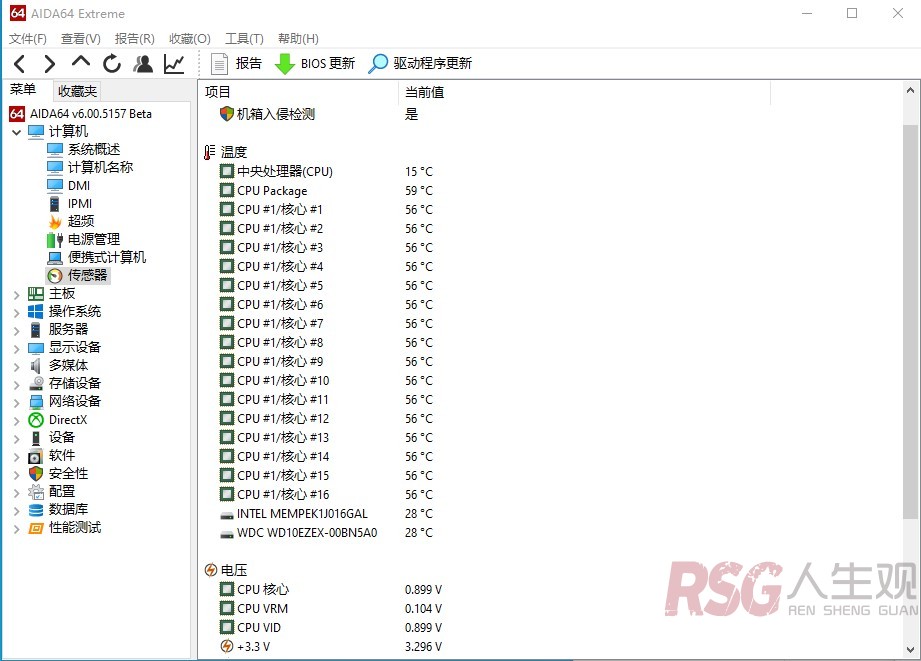
Task: Expand the 存储设备 tree node
Action: pyautogui.click(x=16, y=385)
